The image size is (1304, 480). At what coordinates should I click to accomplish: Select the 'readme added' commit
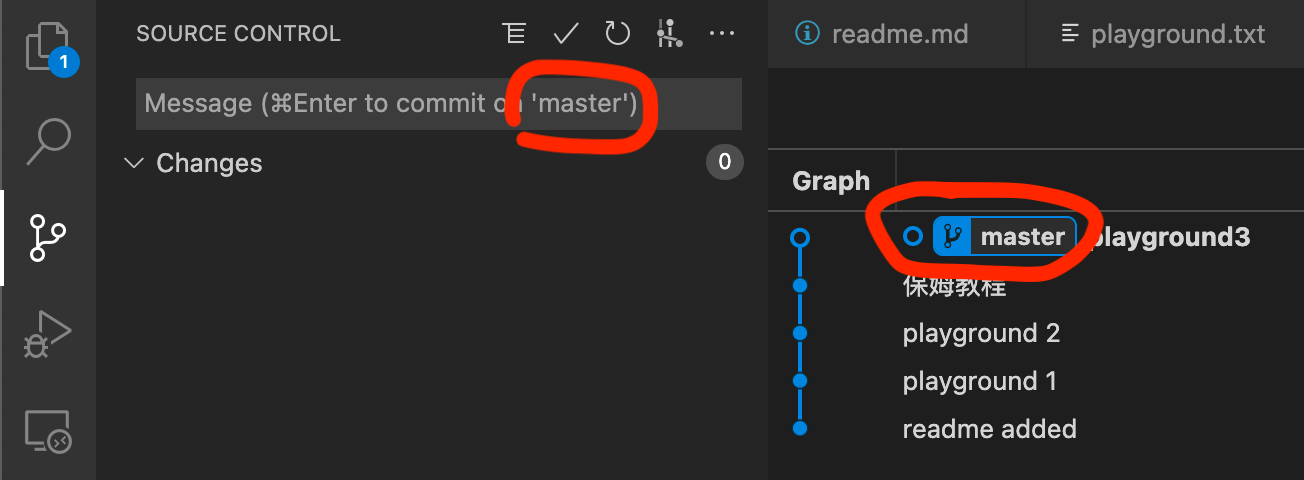coord(989,429)
